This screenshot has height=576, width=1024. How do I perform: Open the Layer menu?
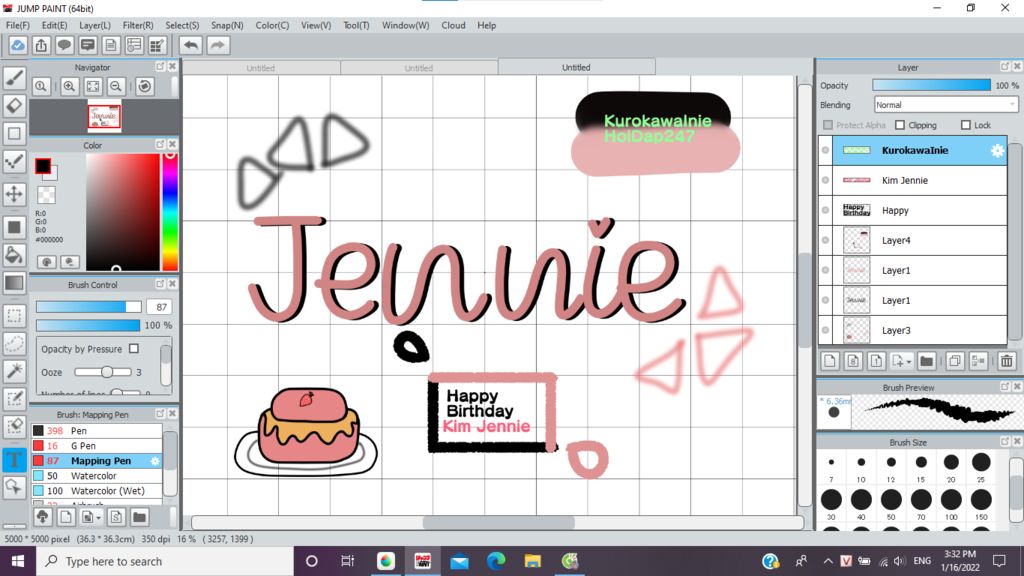click(x=95, y=25)
